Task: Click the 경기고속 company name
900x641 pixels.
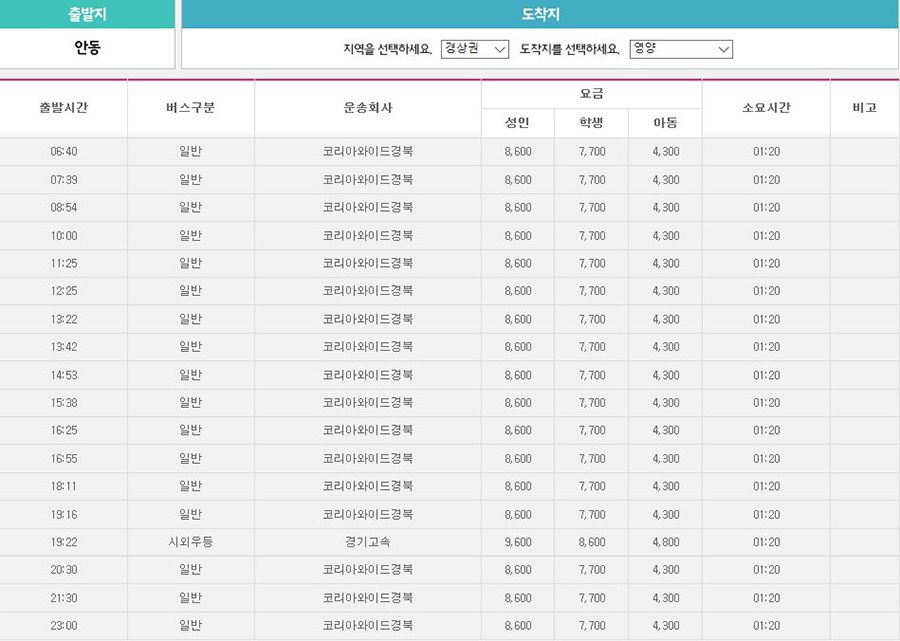Action: 367,542
